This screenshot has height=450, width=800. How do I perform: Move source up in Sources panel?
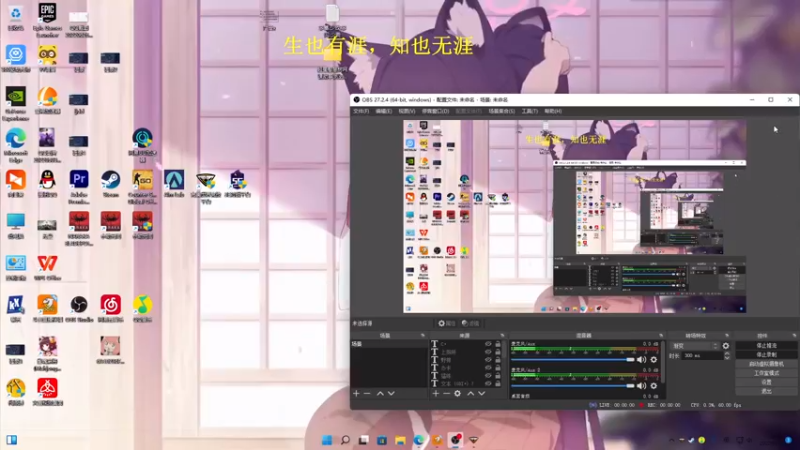click(470, 393)
